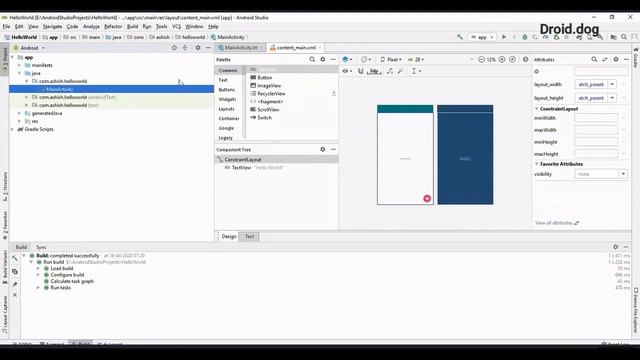The width and height of the screenshot is (640, 360).
Task: Select the Buttons palette category
Action: (x=227, y=89)
